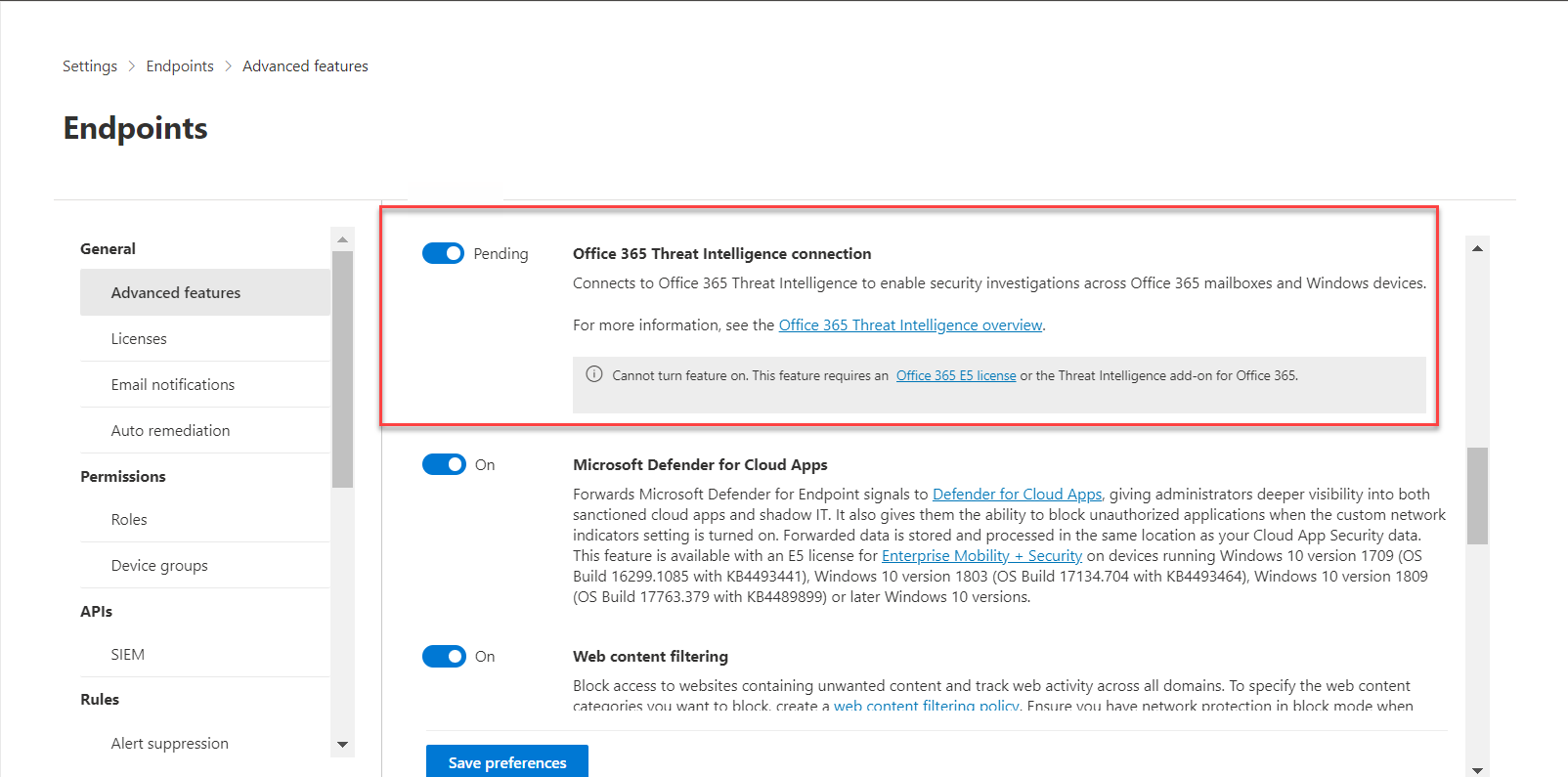Open Device groups settings

(205, 565)
